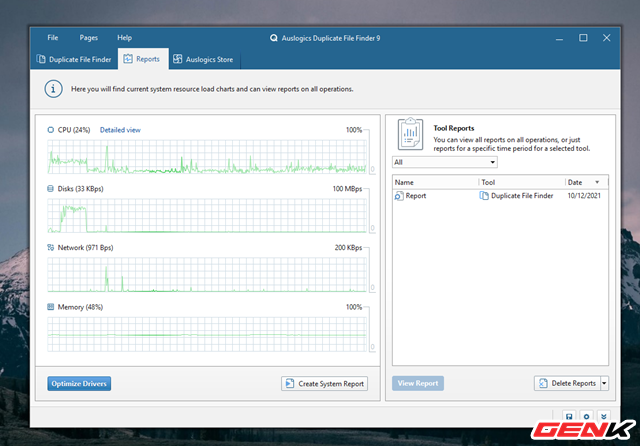Viewport: 640px width, 446px height.
Task: Click the Duplicate File Finder tool cell
Action: 516,196
